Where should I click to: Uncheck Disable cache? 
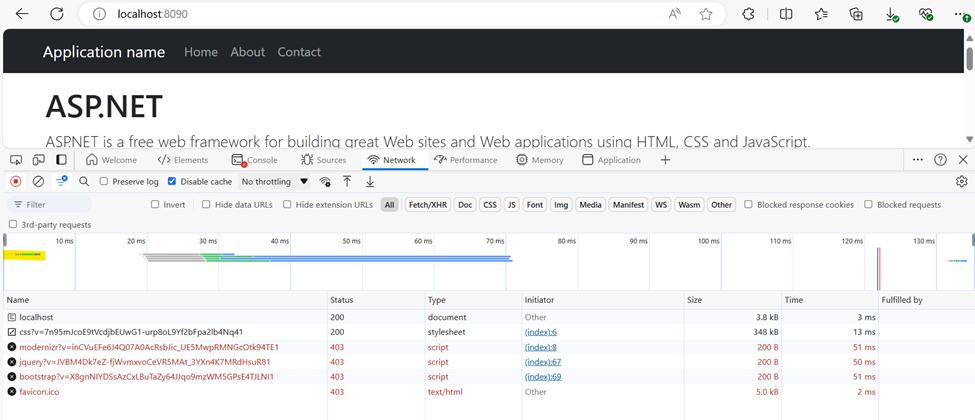click(x=172, y=182)
